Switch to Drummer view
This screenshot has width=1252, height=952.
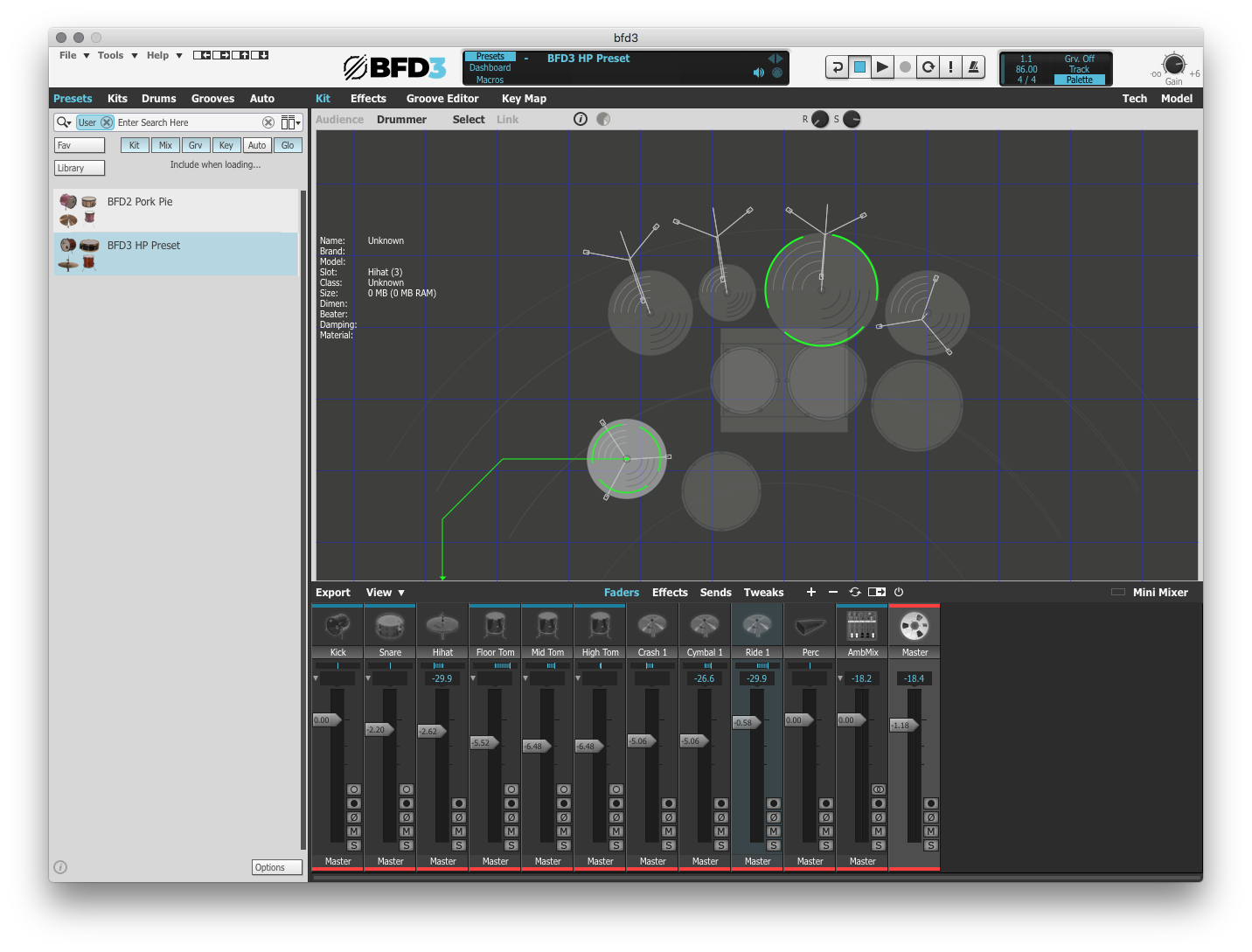point(401,119)
